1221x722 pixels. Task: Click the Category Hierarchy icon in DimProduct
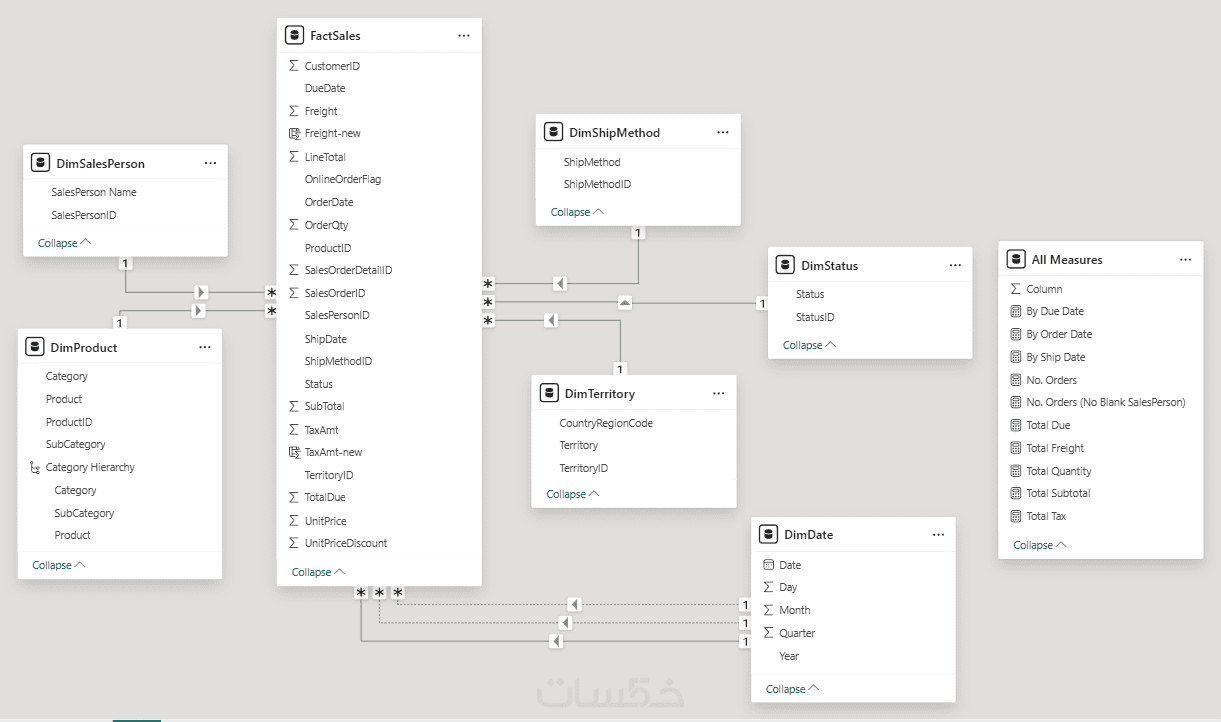pyautogui.click(x=35, y=467)
